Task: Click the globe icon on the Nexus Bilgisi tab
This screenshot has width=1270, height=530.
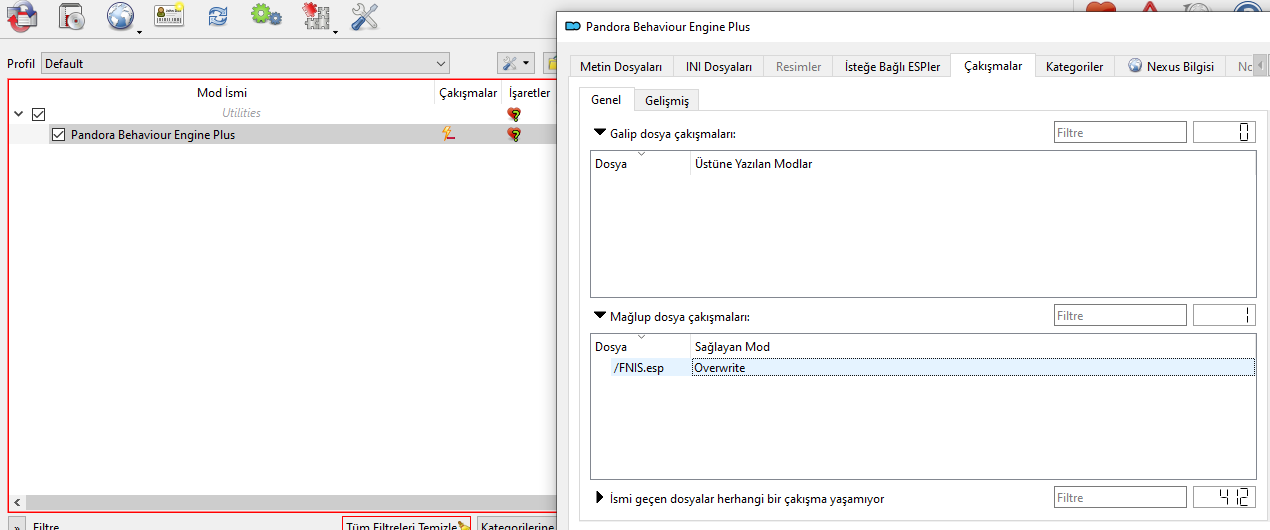Action: coord(1135,66)
